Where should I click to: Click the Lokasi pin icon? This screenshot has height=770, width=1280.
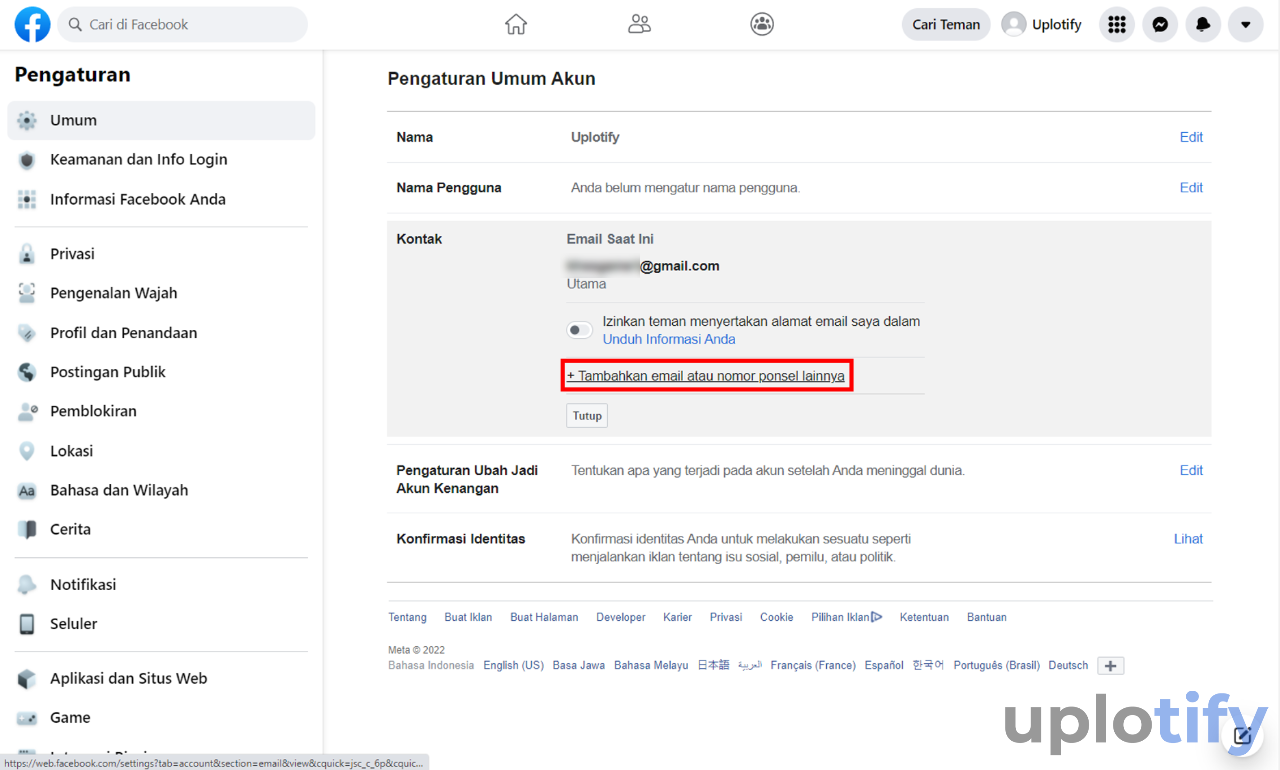27,451
